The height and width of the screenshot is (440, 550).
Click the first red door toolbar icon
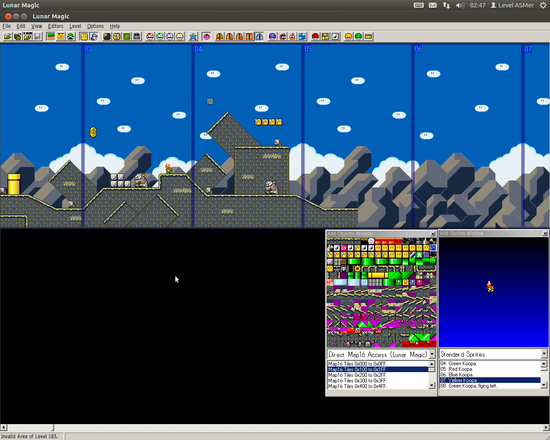[220, 36]
